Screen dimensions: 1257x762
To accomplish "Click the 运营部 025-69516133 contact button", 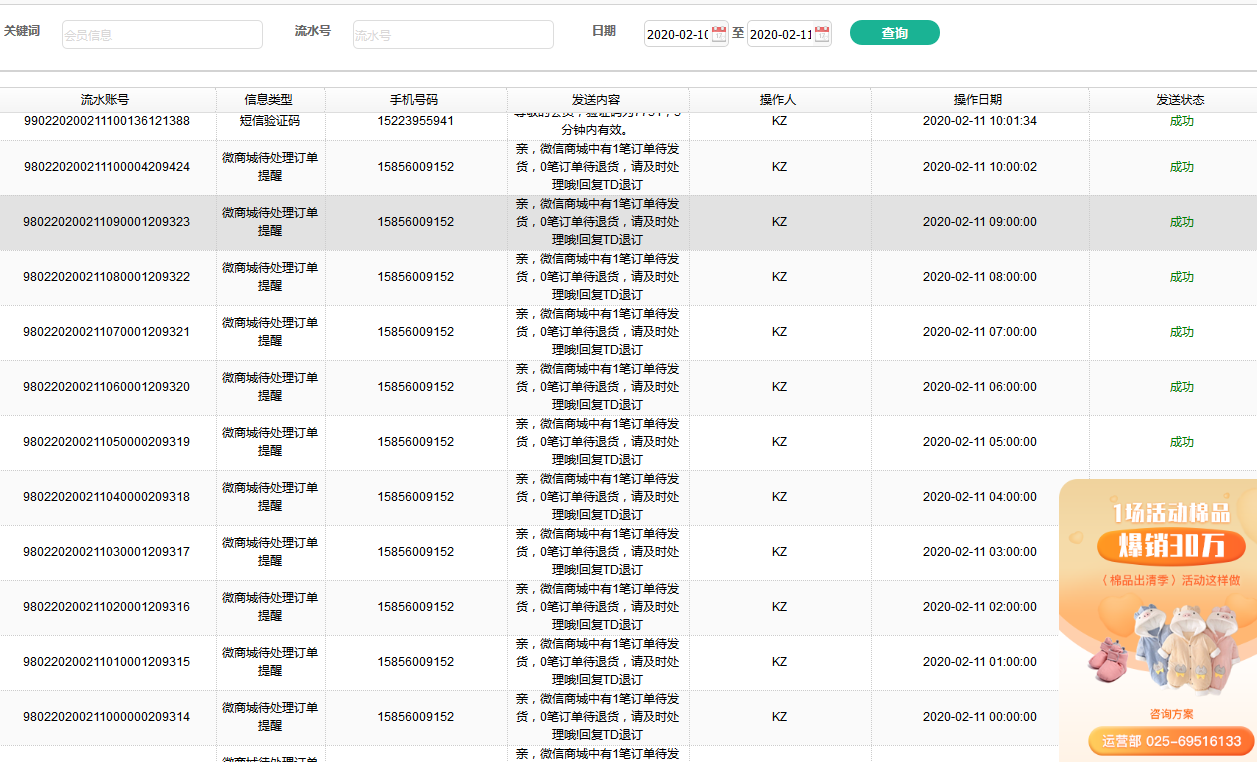I will point(1171,741).
